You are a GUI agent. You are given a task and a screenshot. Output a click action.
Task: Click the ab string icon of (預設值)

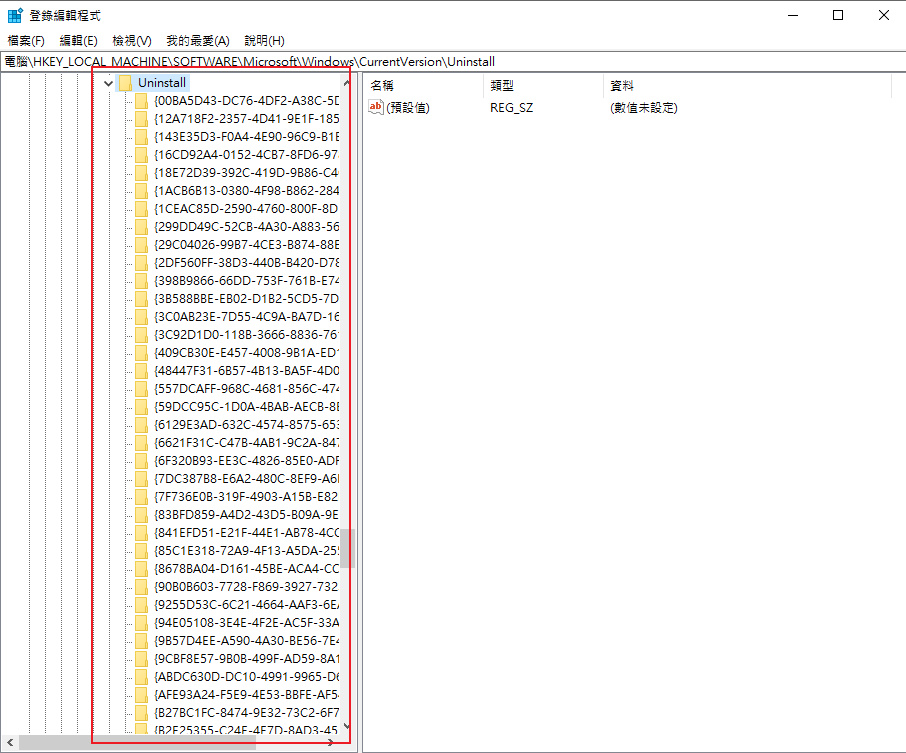376,107
